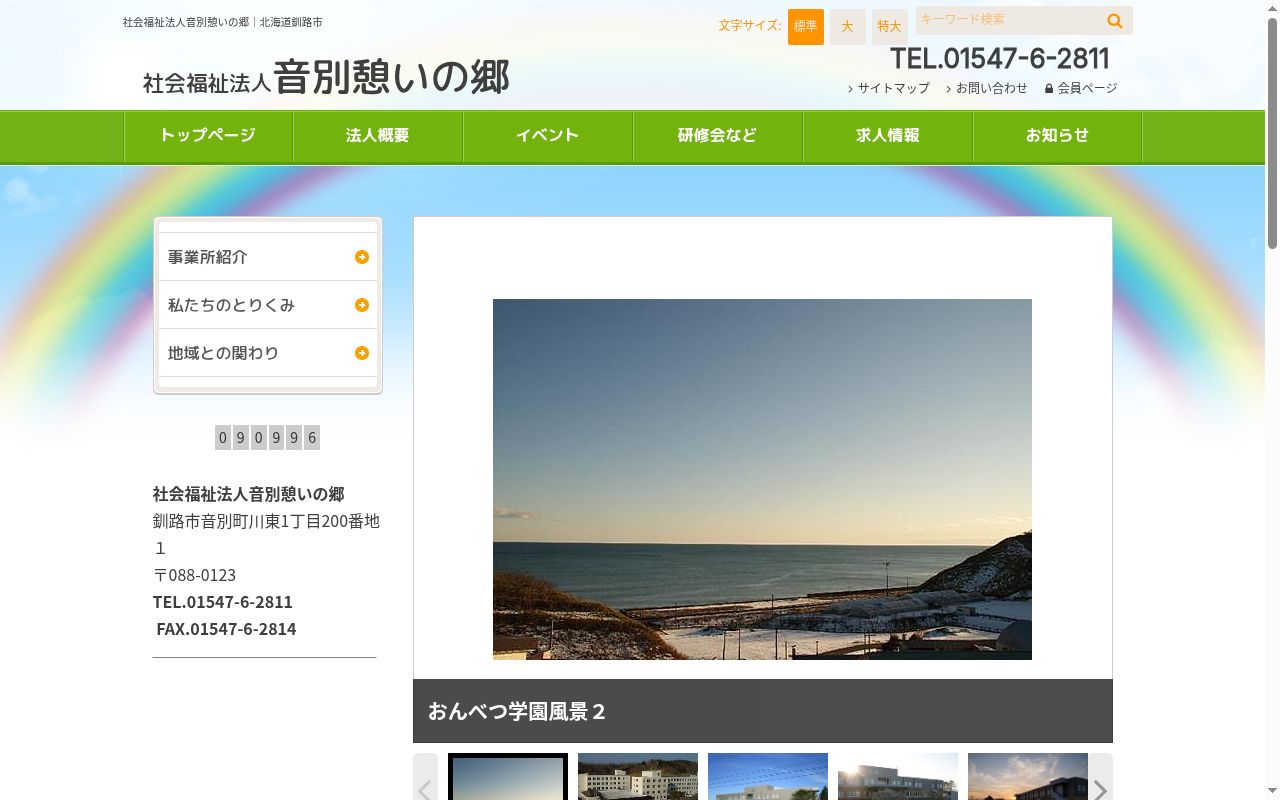Open the 法人概要 menu item
The height and width of the screenshot is (800, 1280).
pos(378,136)
